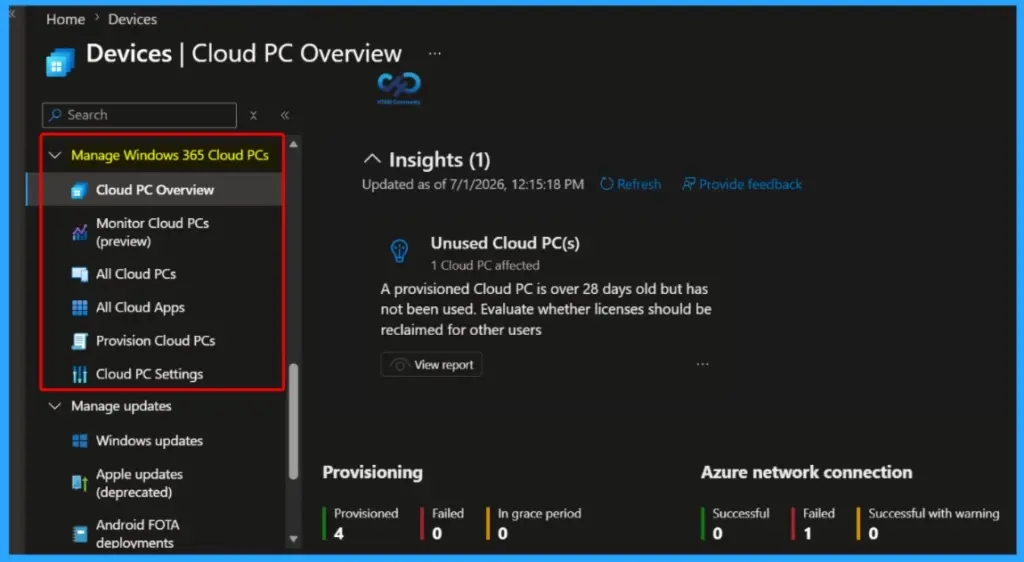Click the Azure network connection heading

pos(807,472)
